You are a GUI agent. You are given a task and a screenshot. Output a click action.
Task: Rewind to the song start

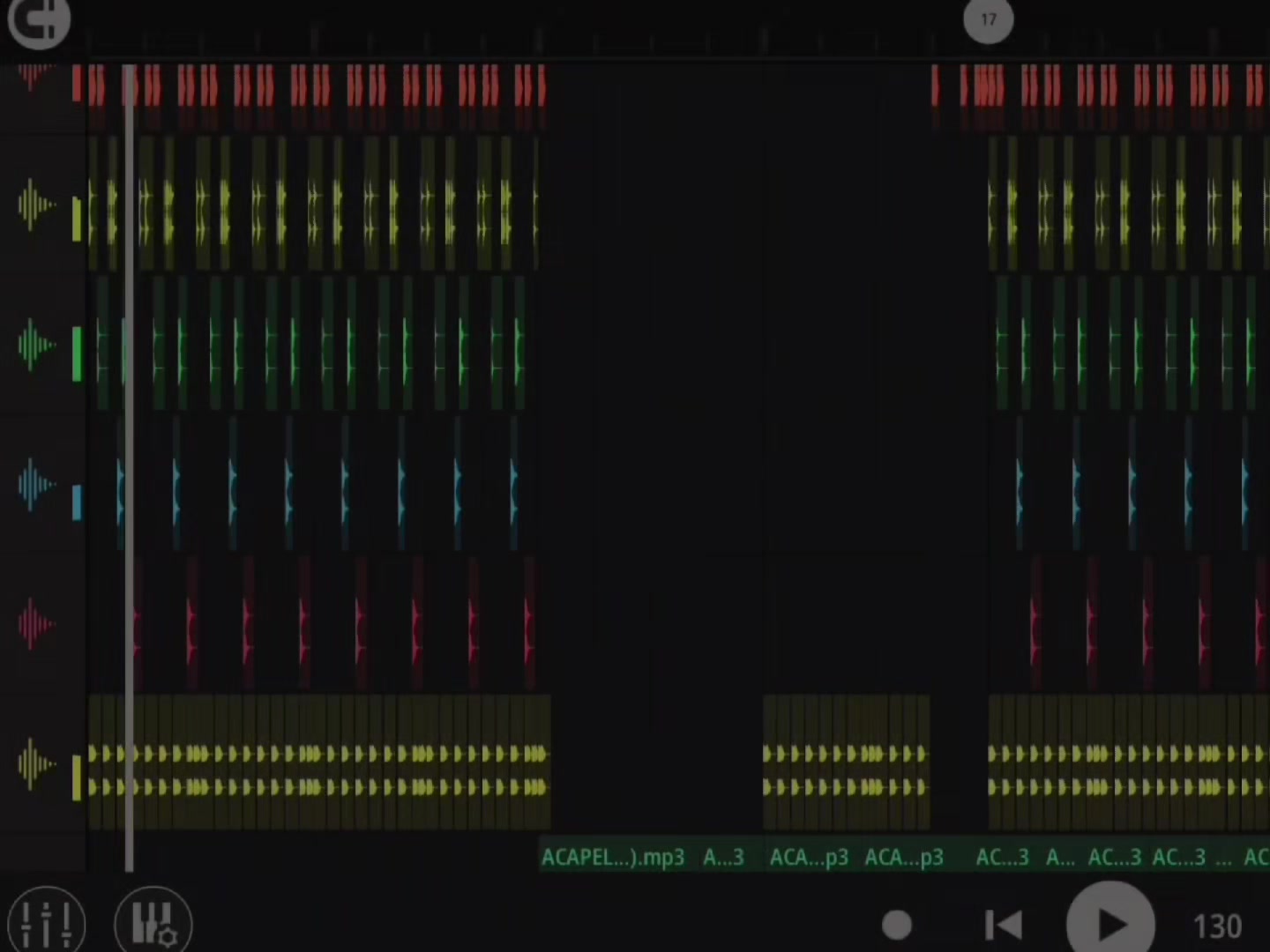point(1003,925)
